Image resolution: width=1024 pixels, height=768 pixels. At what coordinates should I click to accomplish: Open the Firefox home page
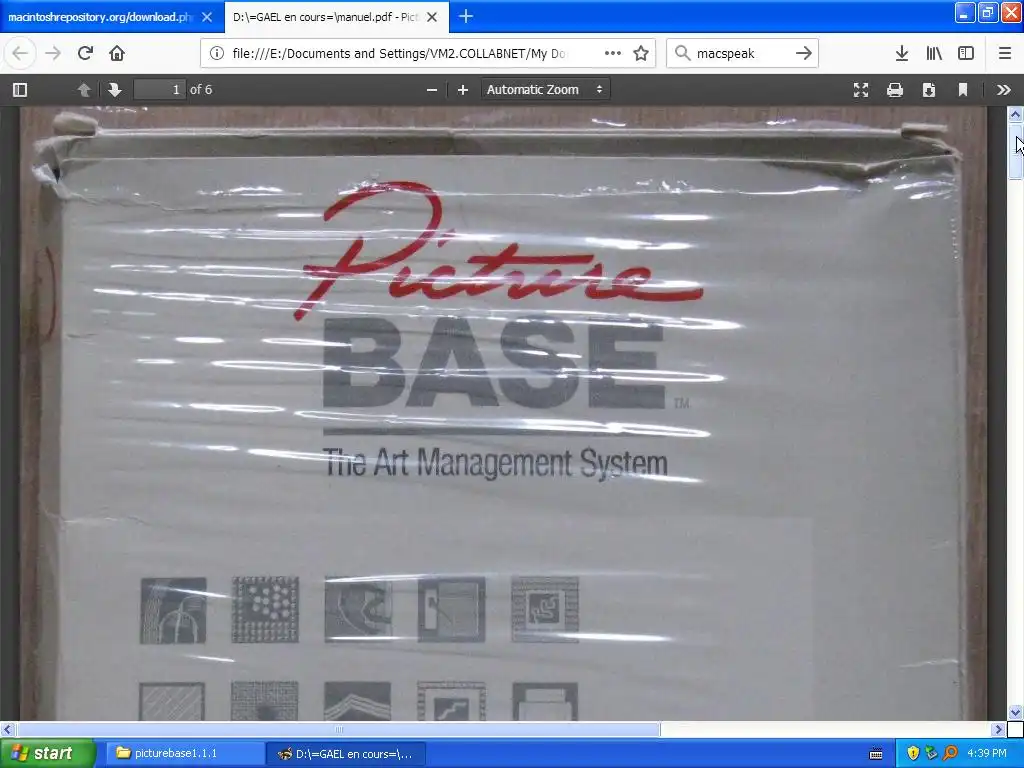tap(117, 53)
